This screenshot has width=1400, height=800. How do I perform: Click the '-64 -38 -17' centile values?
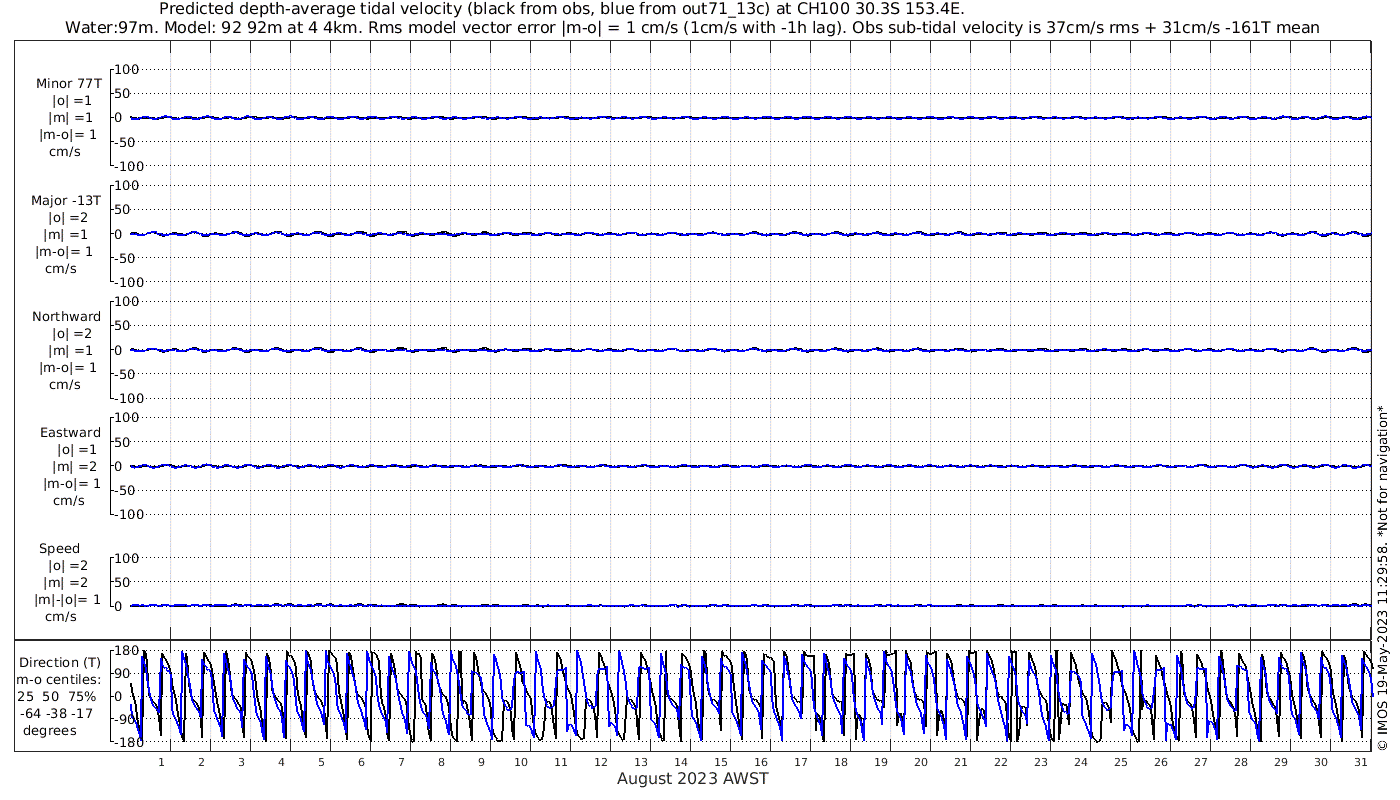pyautogui.click(x=59, y=713)
